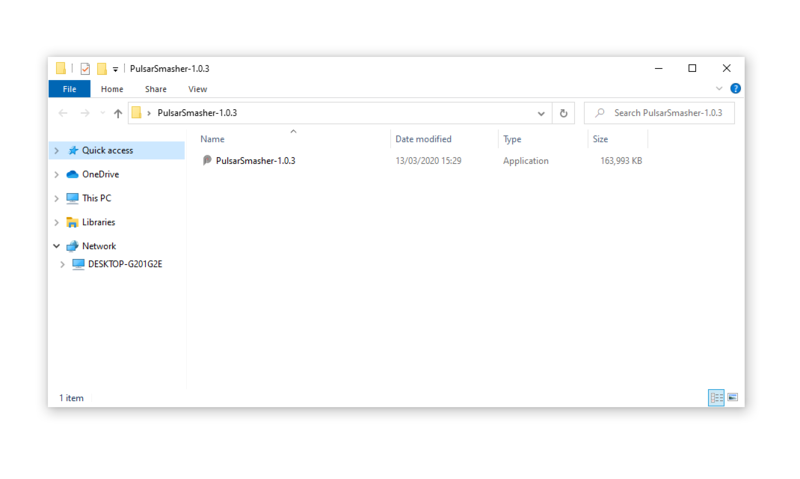800x479 pixels.
Task: Click the address bar folder icon
Action: click(136, 112)
